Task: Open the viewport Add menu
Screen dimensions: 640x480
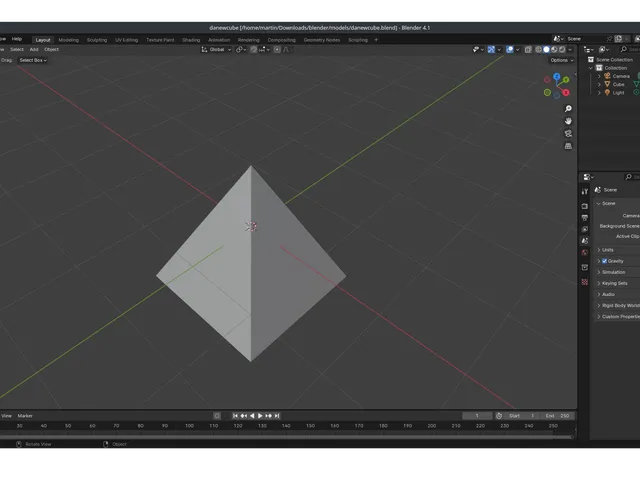Action: coord(34,49)
